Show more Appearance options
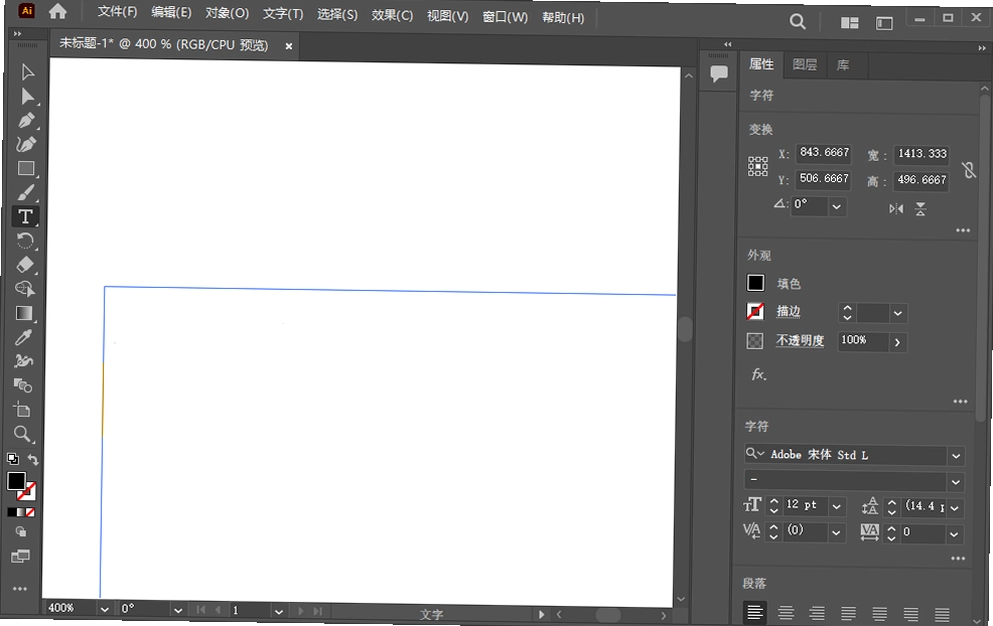Screen dimensions: 993x626 click(960, 401)
